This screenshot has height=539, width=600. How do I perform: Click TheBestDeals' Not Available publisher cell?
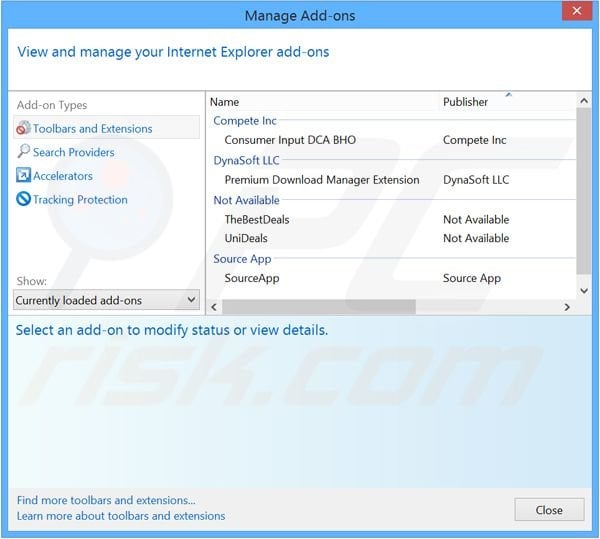pos(476,220)
